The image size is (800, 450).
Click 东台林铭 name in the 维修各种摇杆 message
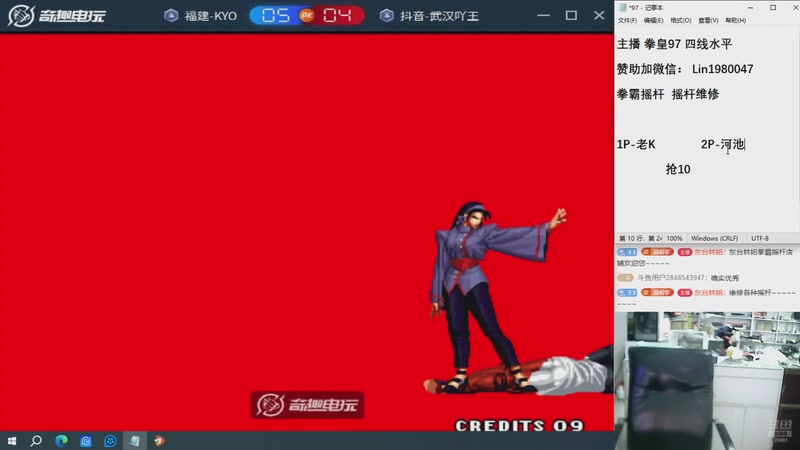tap(709, 293)
